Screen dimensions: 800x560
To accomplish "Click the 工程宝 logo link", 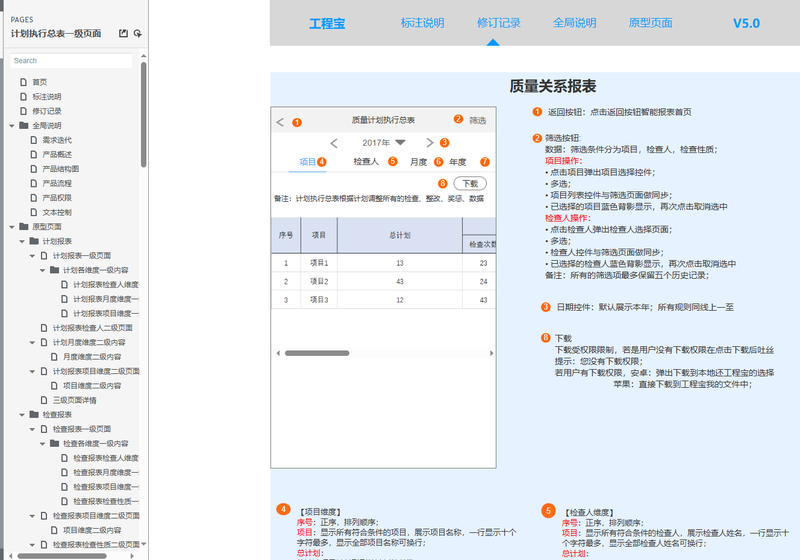I will tap(327, 23).
